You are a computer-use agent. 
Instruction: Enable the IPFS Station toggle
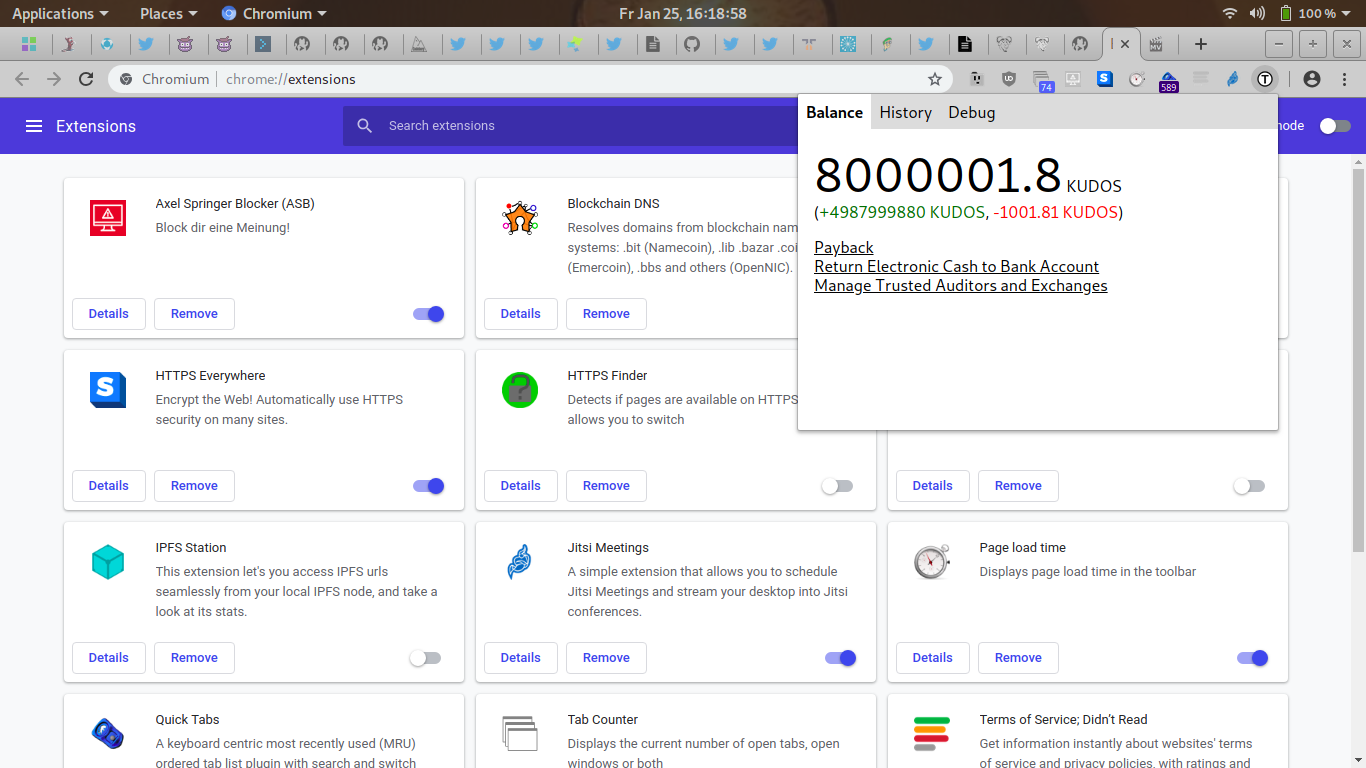point(425,658)
